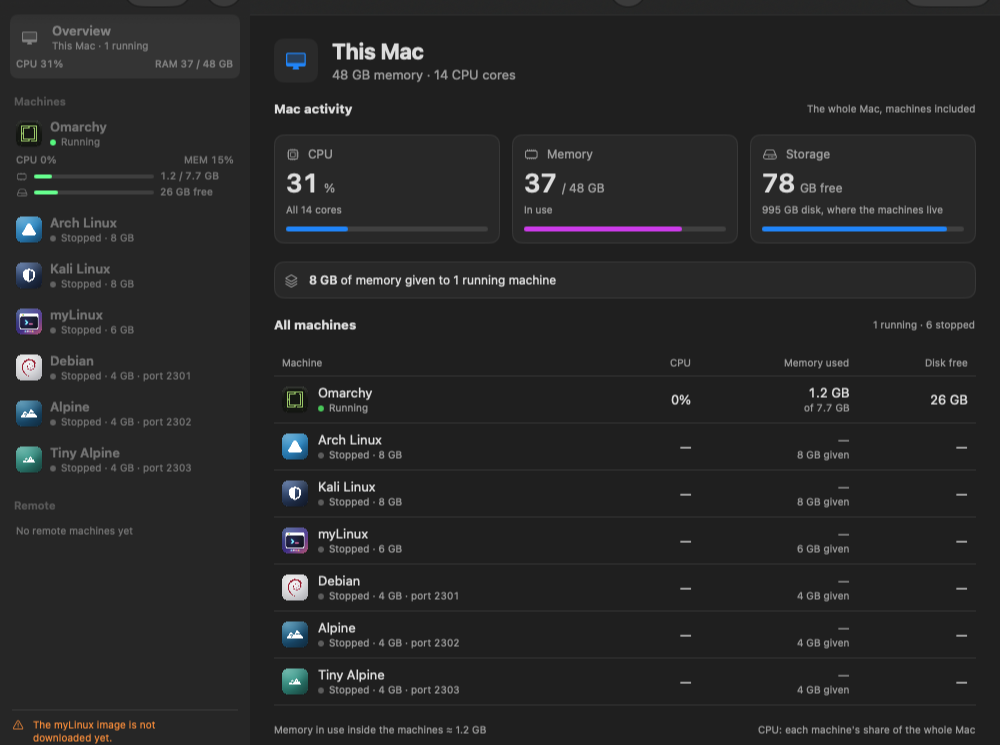Click Omarchy's "26 GB" disk free cell
The image size is (1000, 745).
tap(948, 400)
